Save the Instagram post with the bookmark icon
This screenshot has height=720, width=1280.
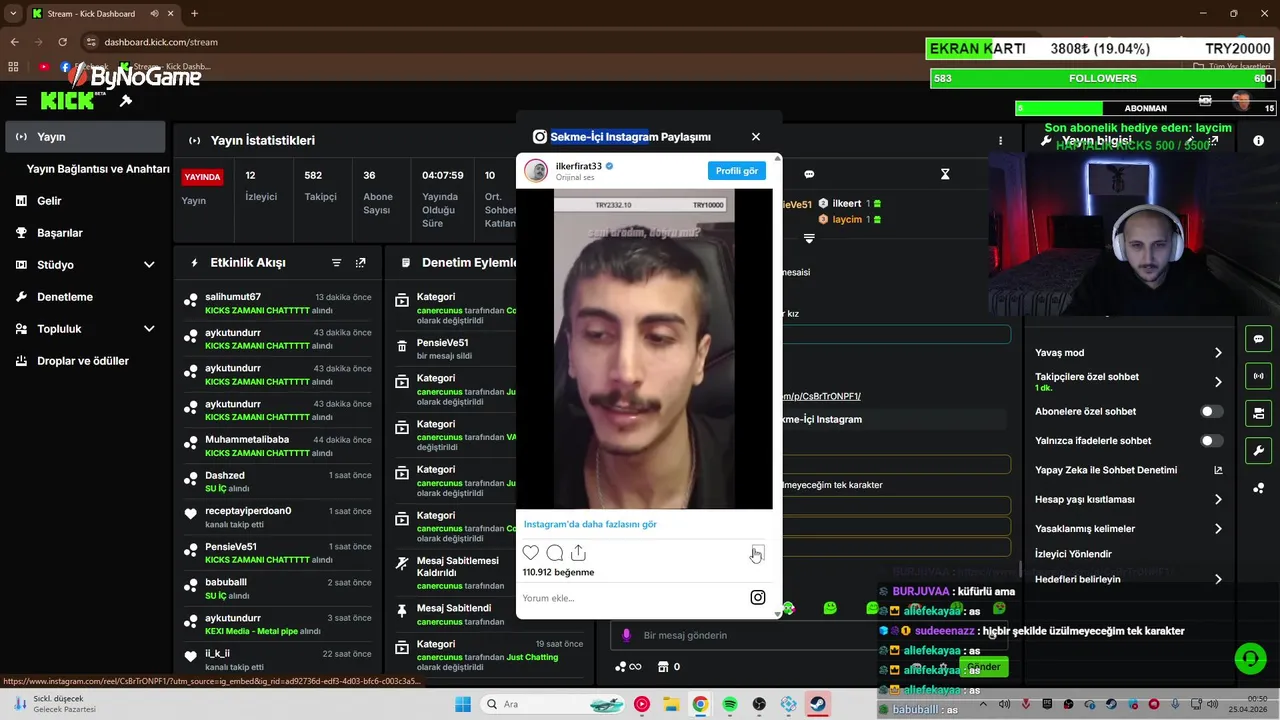point(758,553)
